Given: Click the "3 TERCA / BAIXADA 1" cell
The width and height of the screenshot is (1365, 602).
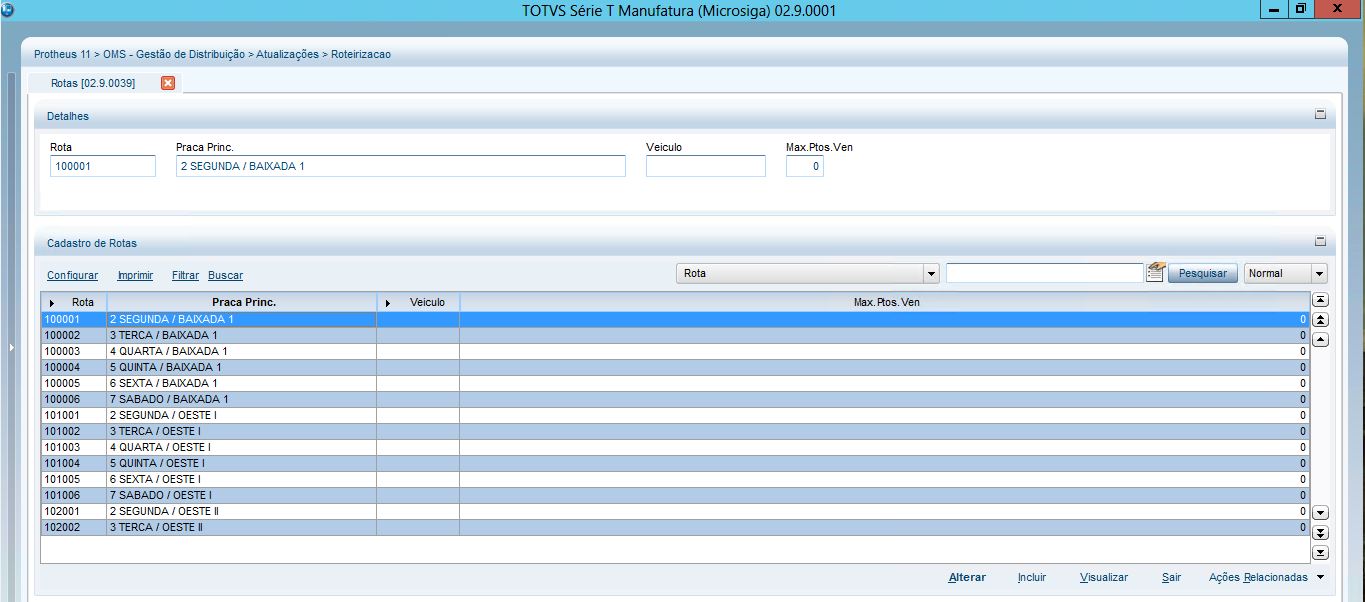Looking at the screenshot, I should (242, 335).
